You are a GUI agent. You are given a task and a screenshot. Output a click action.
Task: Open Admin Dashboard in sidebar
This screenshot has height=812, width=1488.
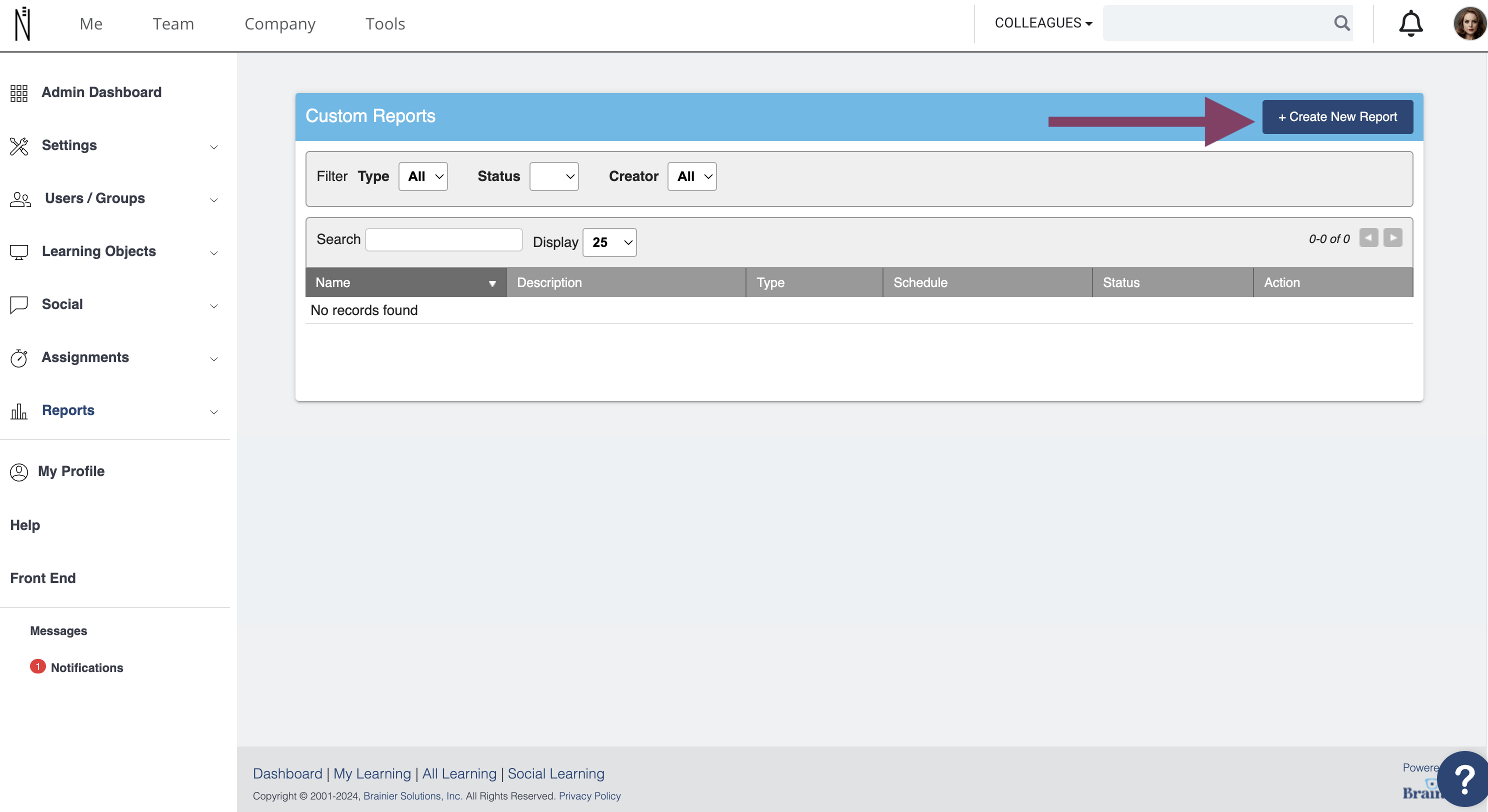tap(101, 92)
